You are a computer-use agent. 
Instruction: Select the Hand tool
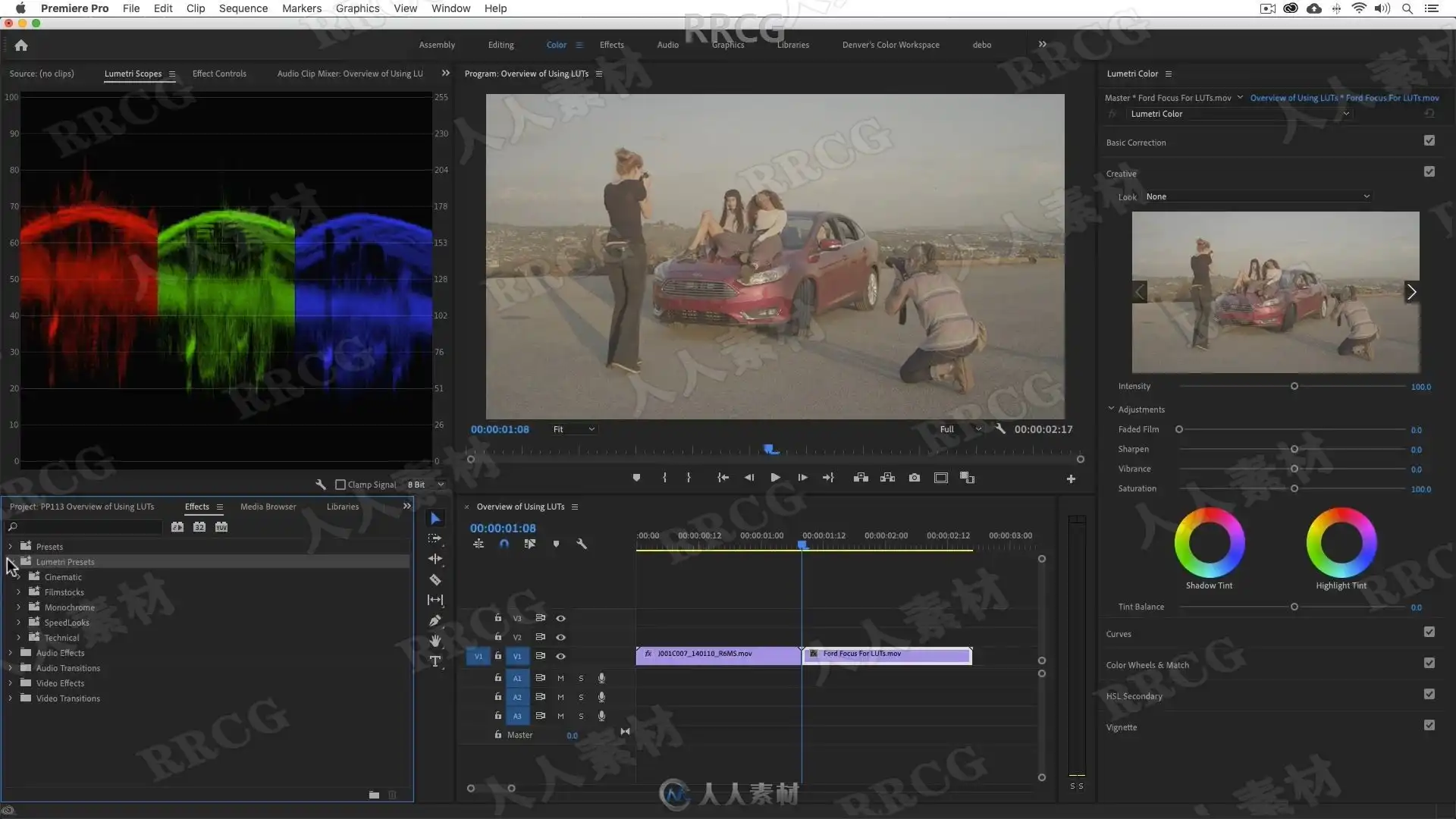click(x=435, y=641)
